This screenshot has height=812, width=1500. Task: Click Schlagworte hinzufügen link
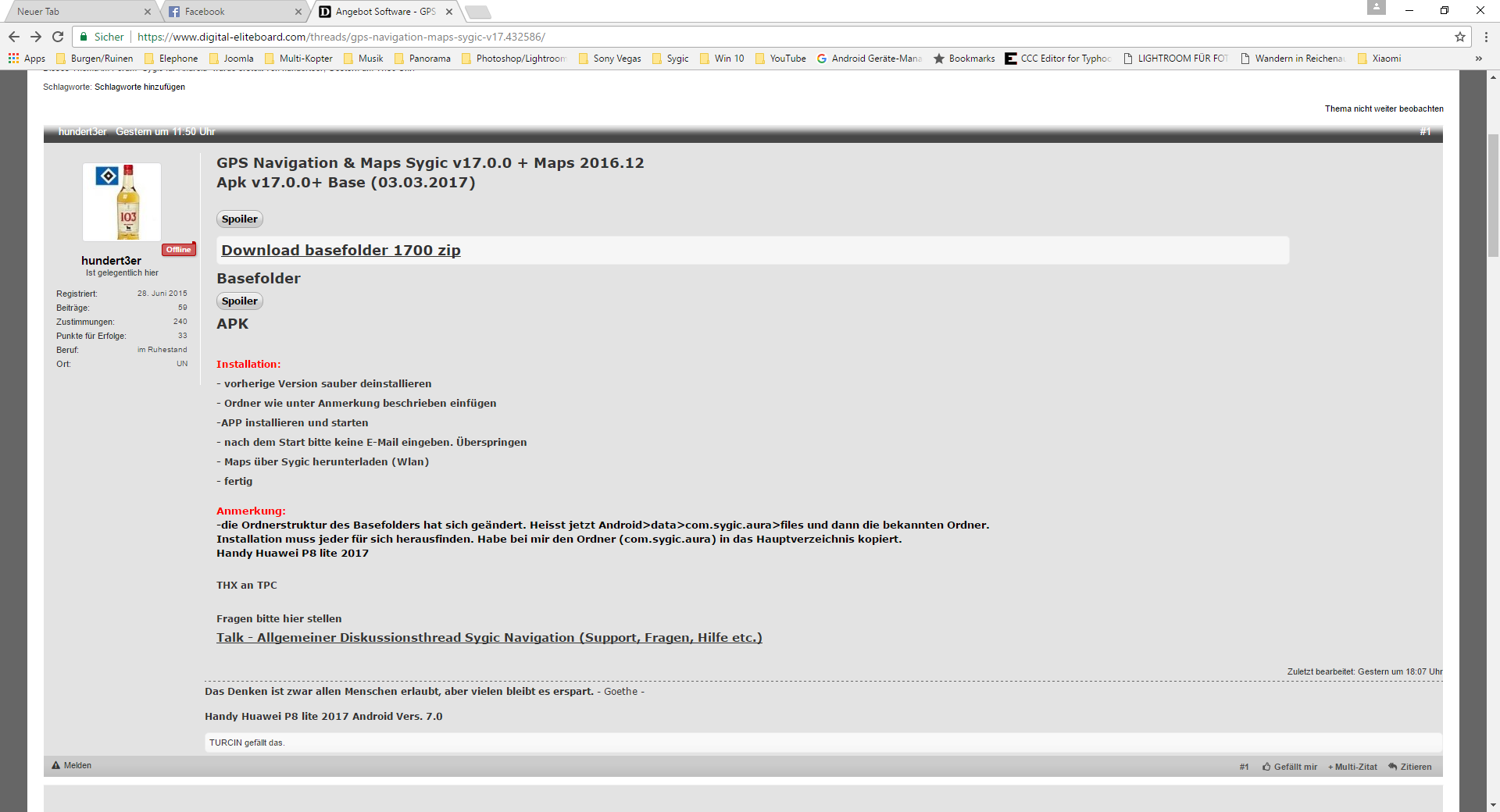(x=140, y=87)
